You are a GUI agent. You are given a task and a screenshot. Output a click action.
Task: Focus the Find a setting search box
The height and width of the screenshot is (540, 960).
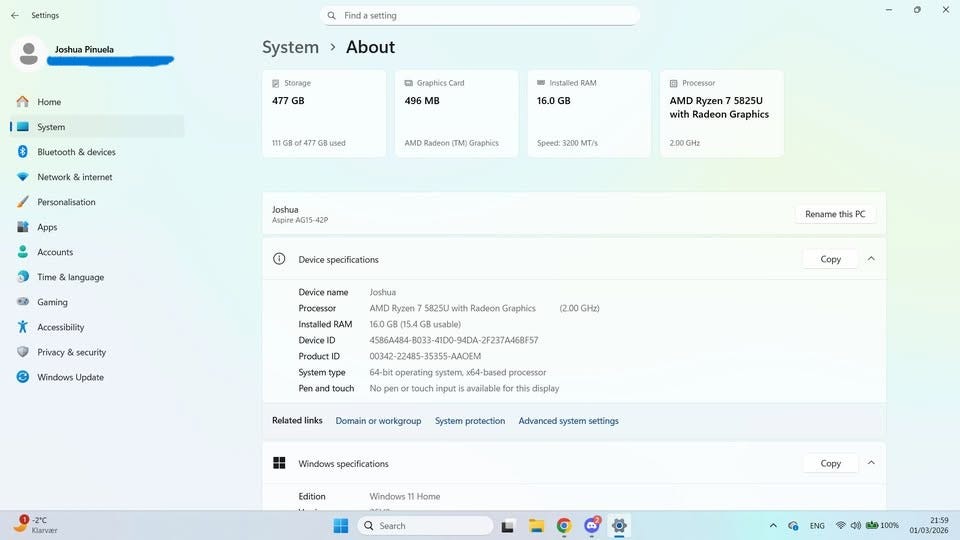479,15
